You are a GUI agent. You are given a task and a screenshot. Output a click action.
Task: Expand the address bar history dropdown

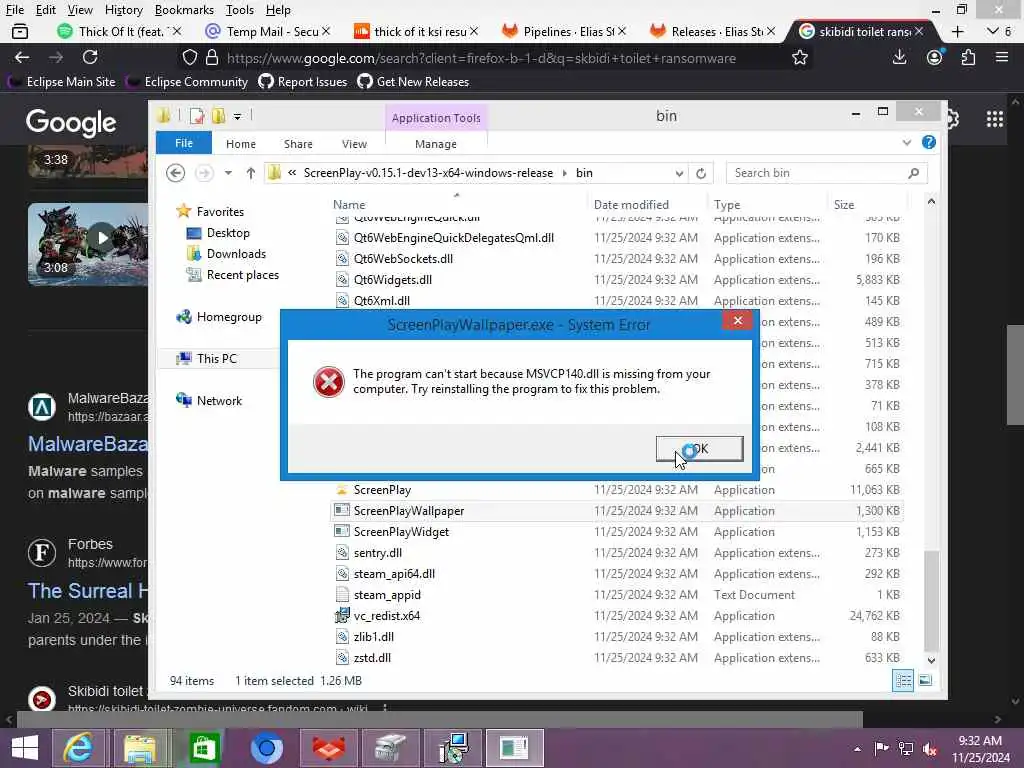(x=679, y=174)
